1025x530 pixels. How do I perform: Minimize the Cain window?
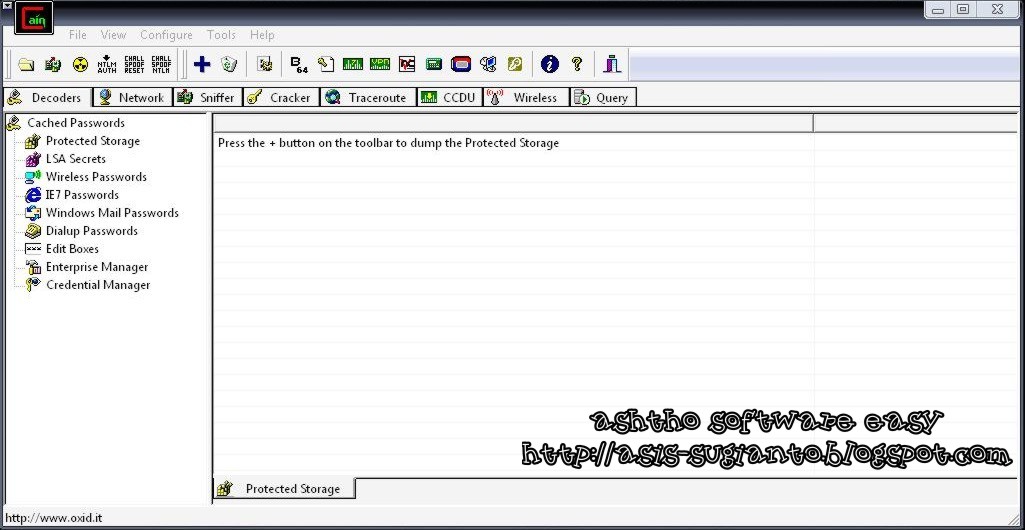937,9
